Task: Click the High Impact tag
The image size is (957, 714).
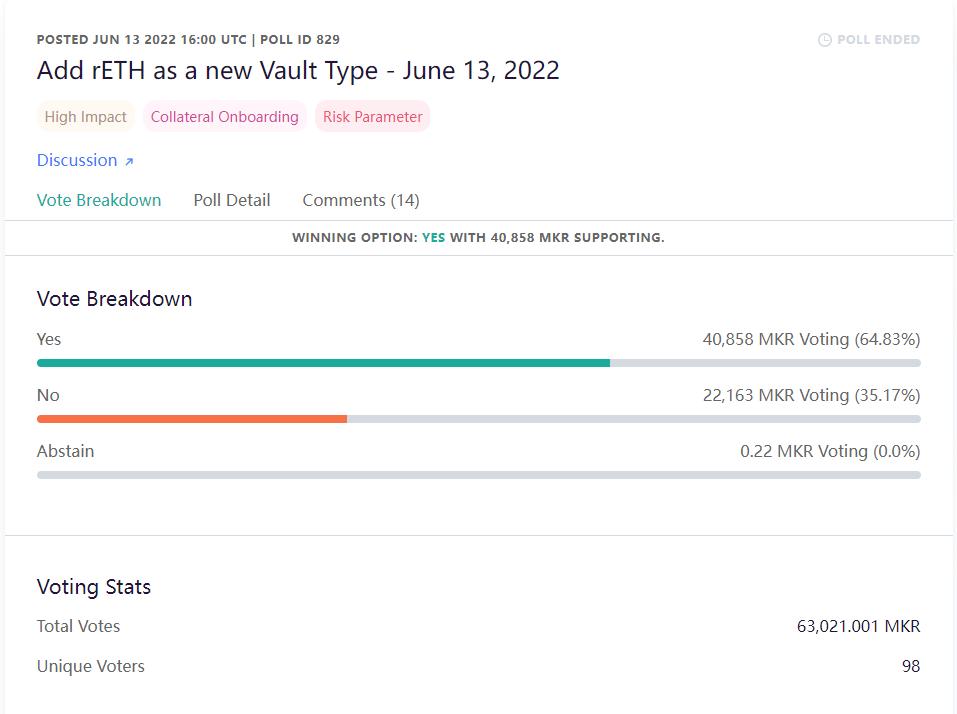Action: [86, 117]
